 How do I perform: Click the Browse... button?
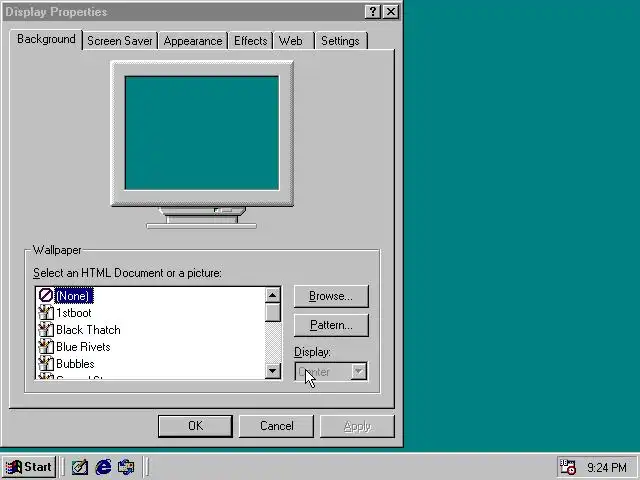coord(331,296)
